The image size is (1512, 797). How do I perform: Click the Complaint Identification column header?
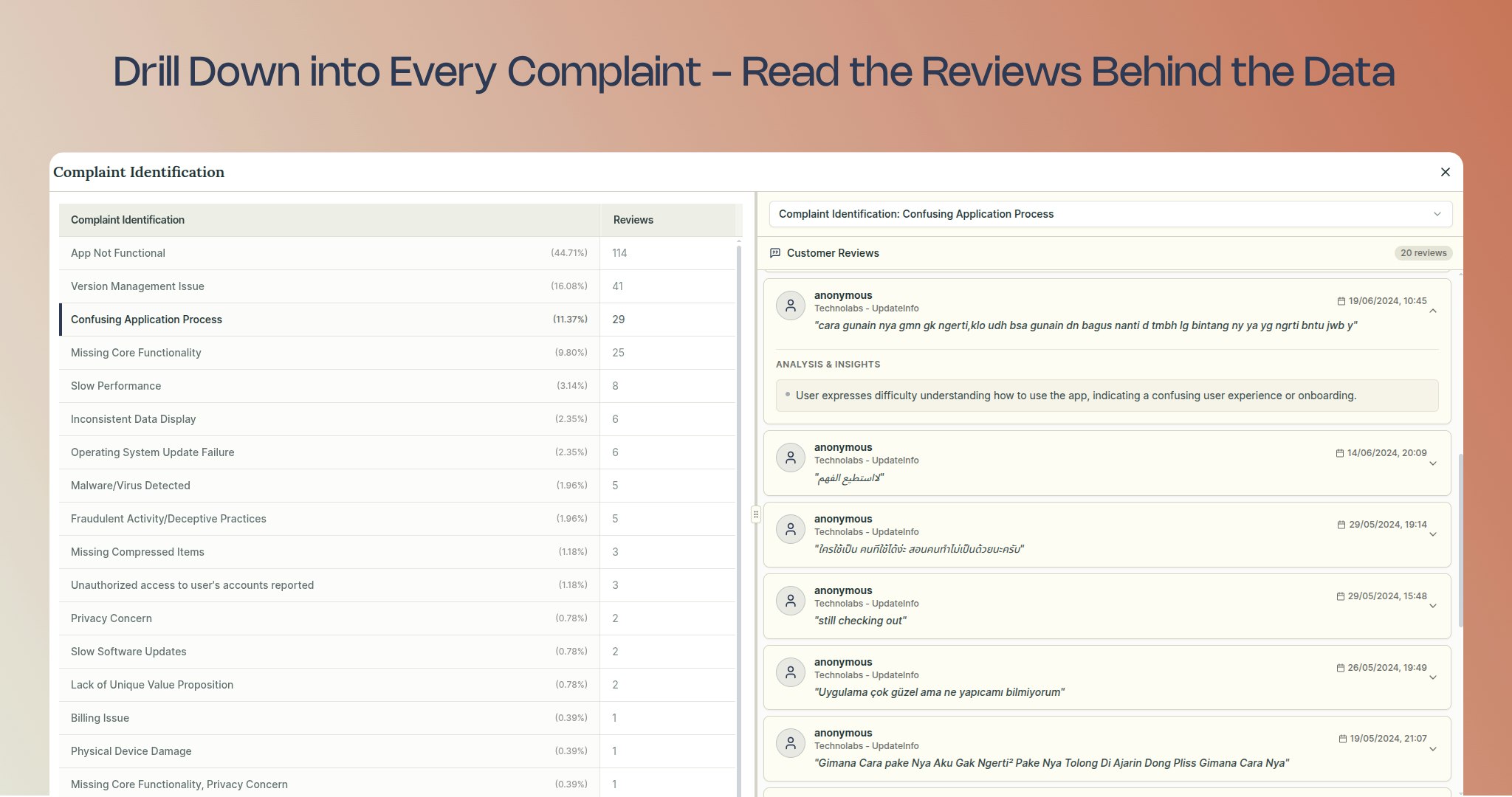pos(128,220)
